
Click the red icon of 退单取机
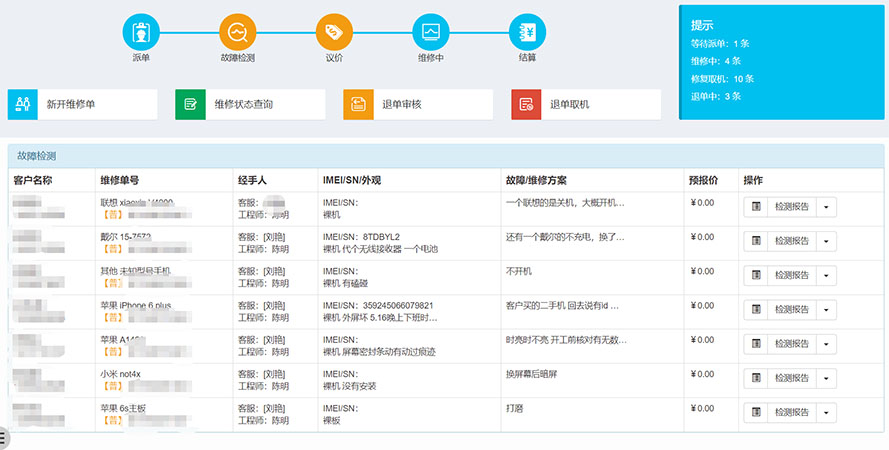[x=526, y=104]
